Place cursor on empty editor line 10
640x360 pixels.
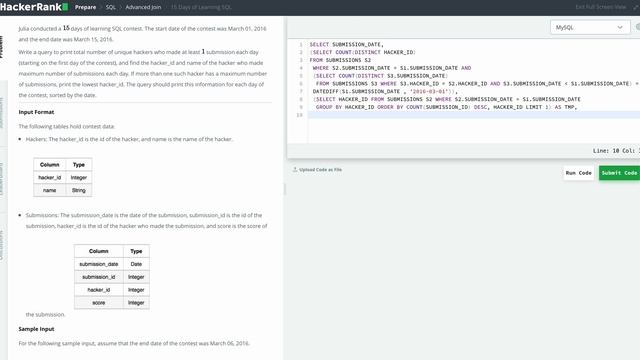click(473, 115)
